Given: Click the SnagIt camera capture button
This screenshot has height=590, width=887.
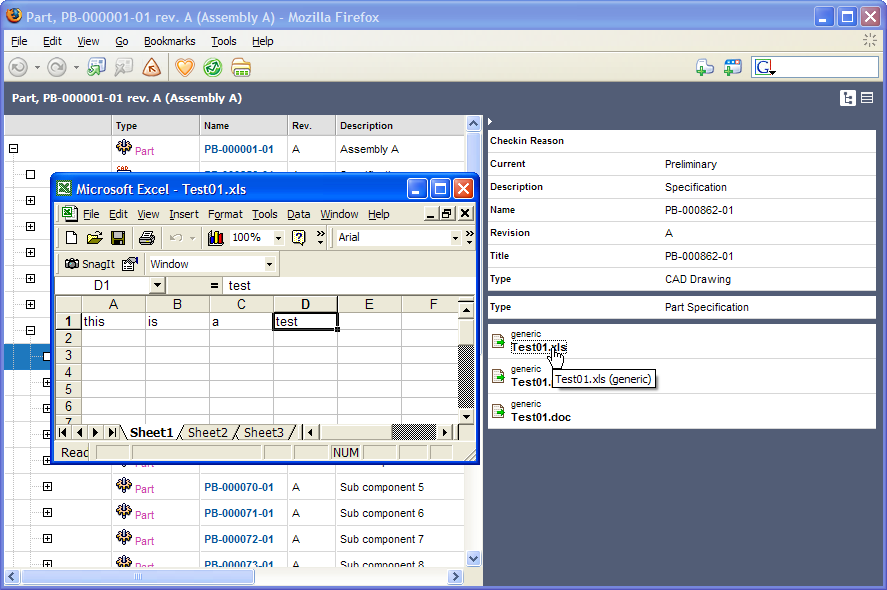Looking at the screenshot, I should coord(89,264).
